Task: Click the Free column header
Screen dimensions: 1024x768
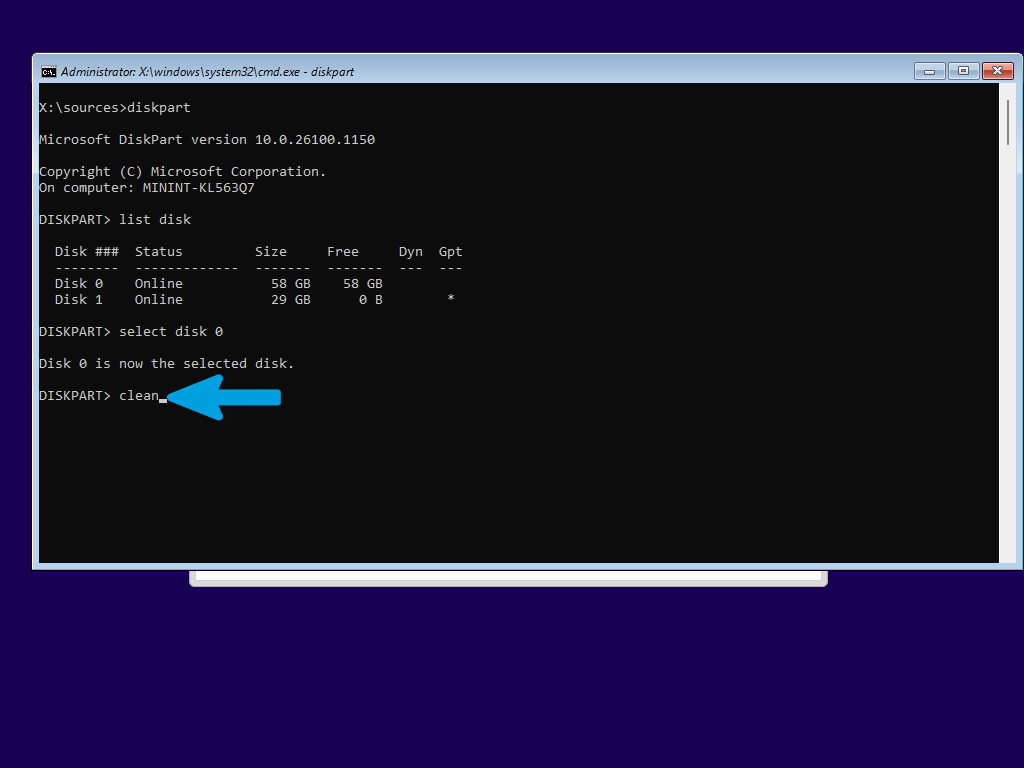Action: tap(343, 251)
